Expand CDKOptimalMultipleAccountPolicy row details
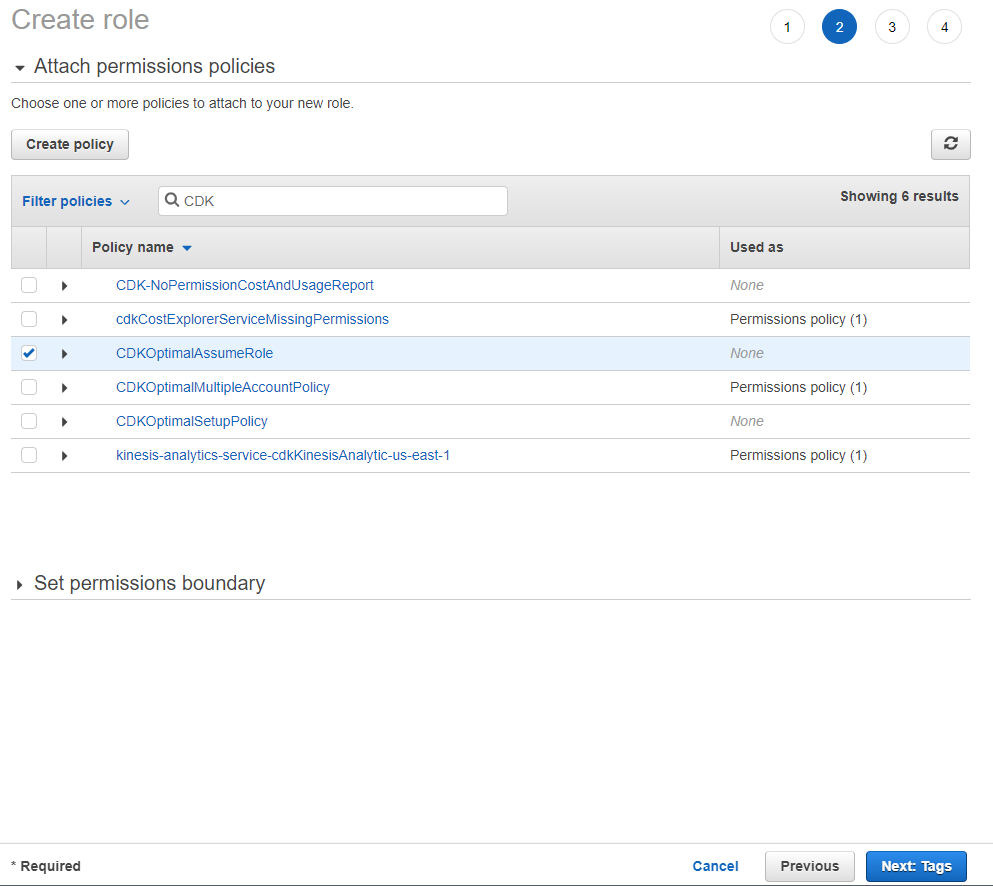The image size is (993, 886). tap(64, 388)
